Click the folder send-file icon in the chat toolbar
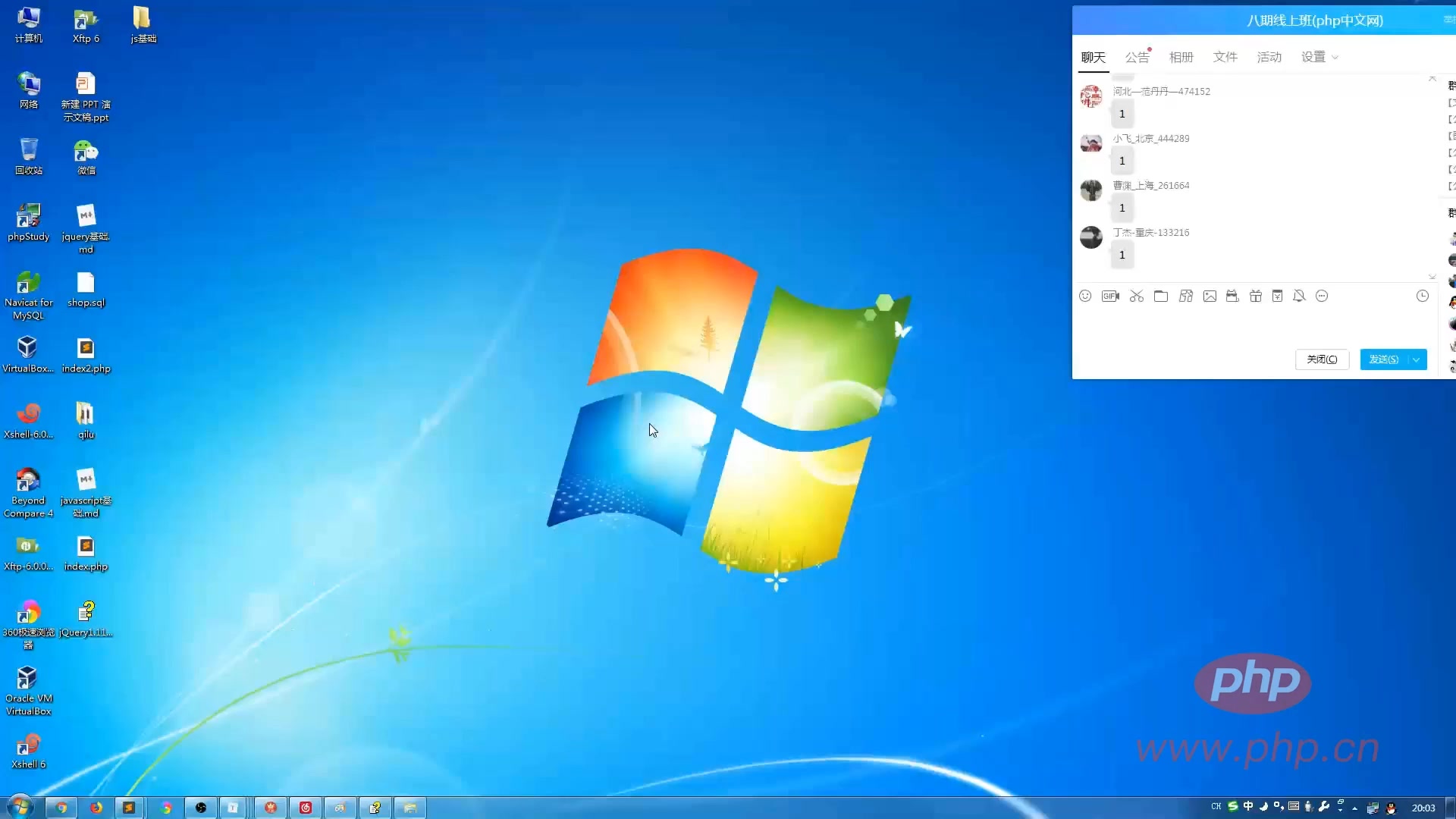The height and width of the screenshot is (819, 1456). [1161, 296]
